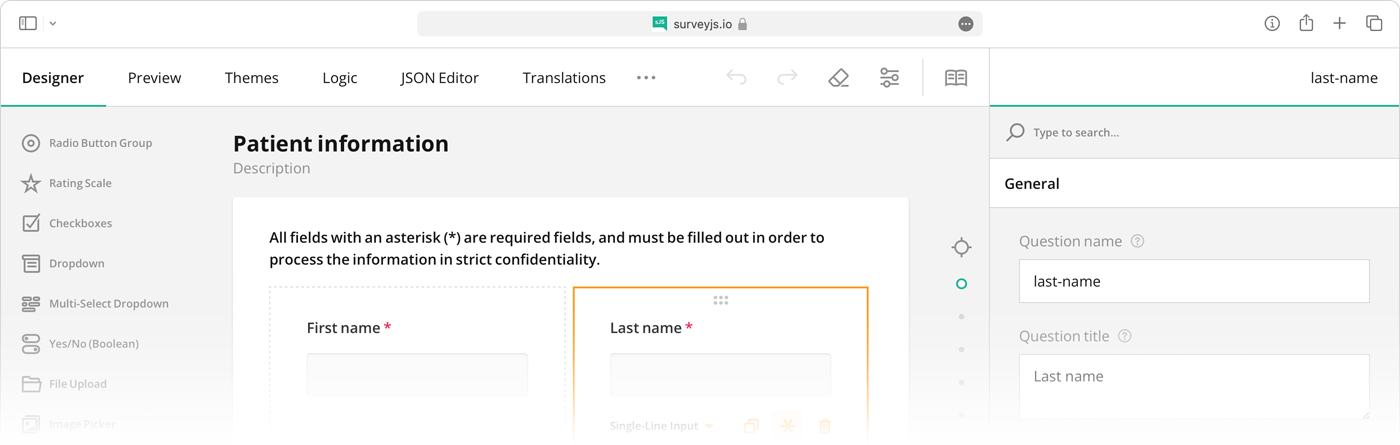Click the undo arrow in the toolbar
1400x445 pixels.
pos(737,78)
